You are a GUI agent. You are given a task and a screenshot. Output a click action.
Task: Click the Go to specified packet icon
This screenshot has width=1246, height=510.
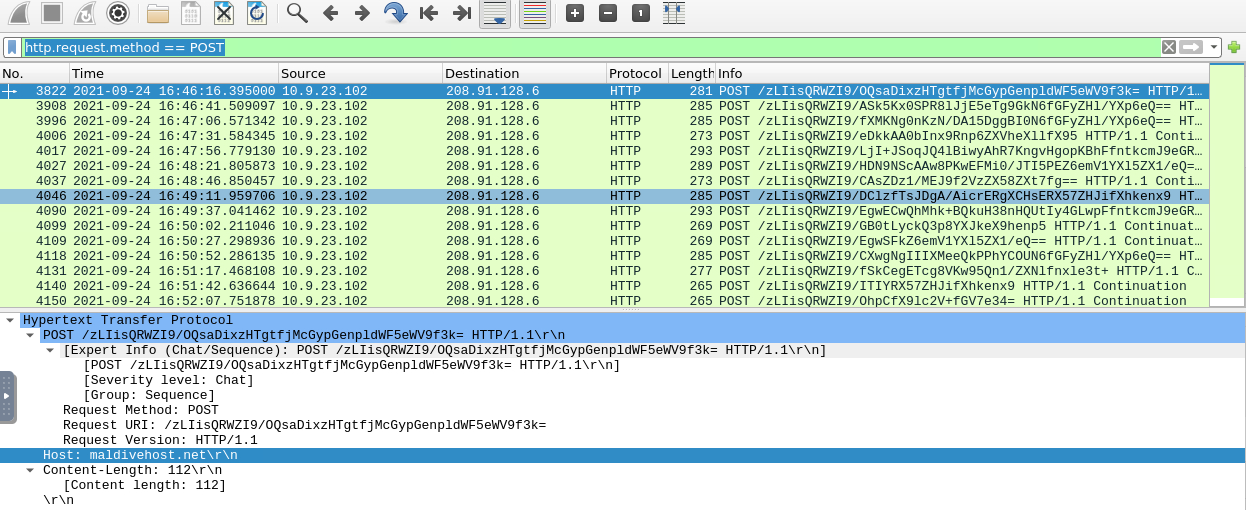[x=396, y=13]
